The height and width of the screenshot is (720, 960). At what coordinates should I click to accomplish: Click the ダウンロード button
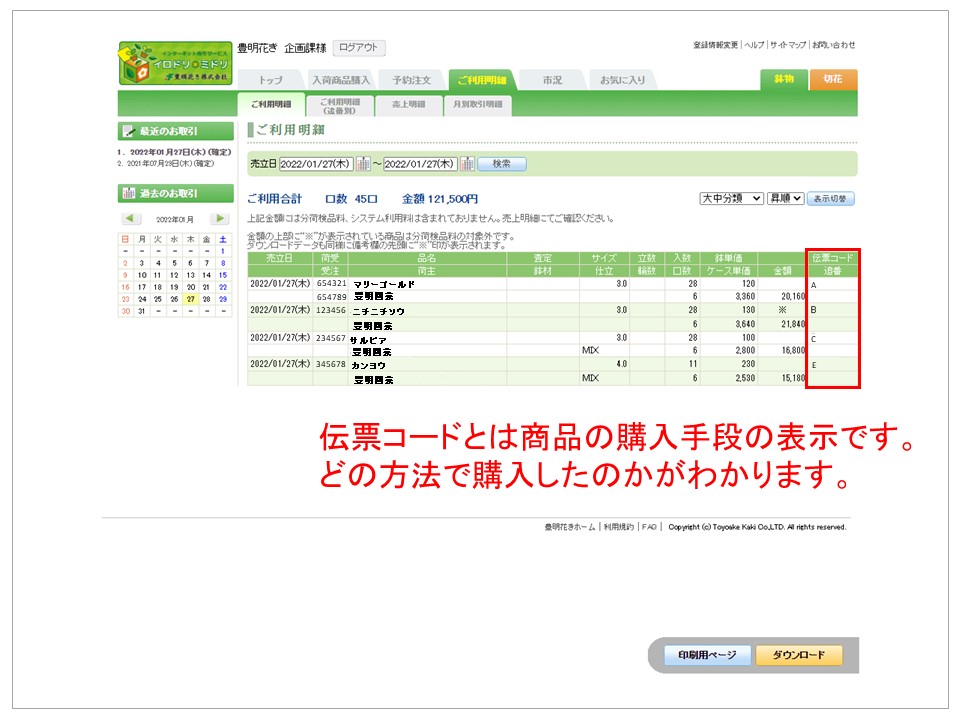click(798, 655)
